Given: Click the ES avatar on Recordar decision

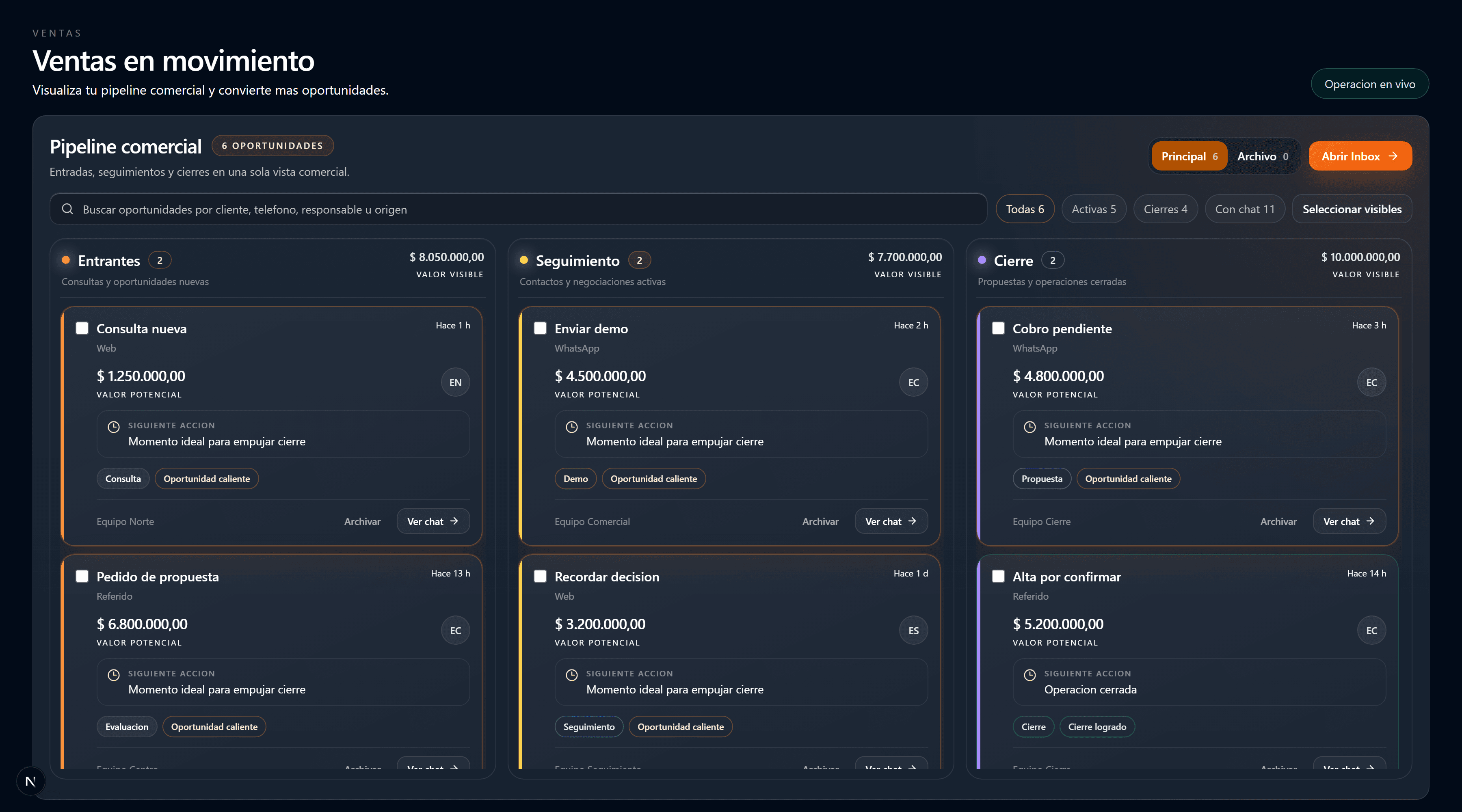Looking at the screenshot, I should [x=913, y=631].
